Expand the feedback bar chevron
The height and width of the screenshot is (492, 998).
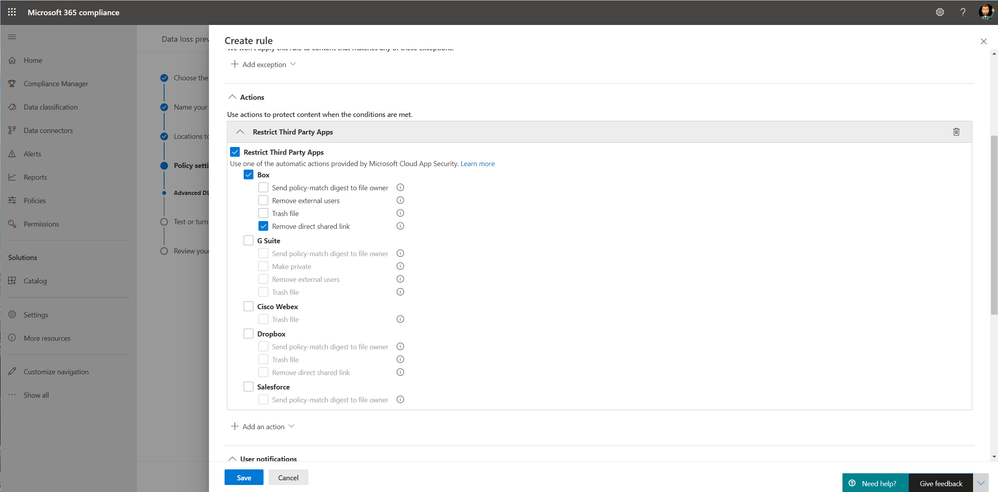(981, 483)
